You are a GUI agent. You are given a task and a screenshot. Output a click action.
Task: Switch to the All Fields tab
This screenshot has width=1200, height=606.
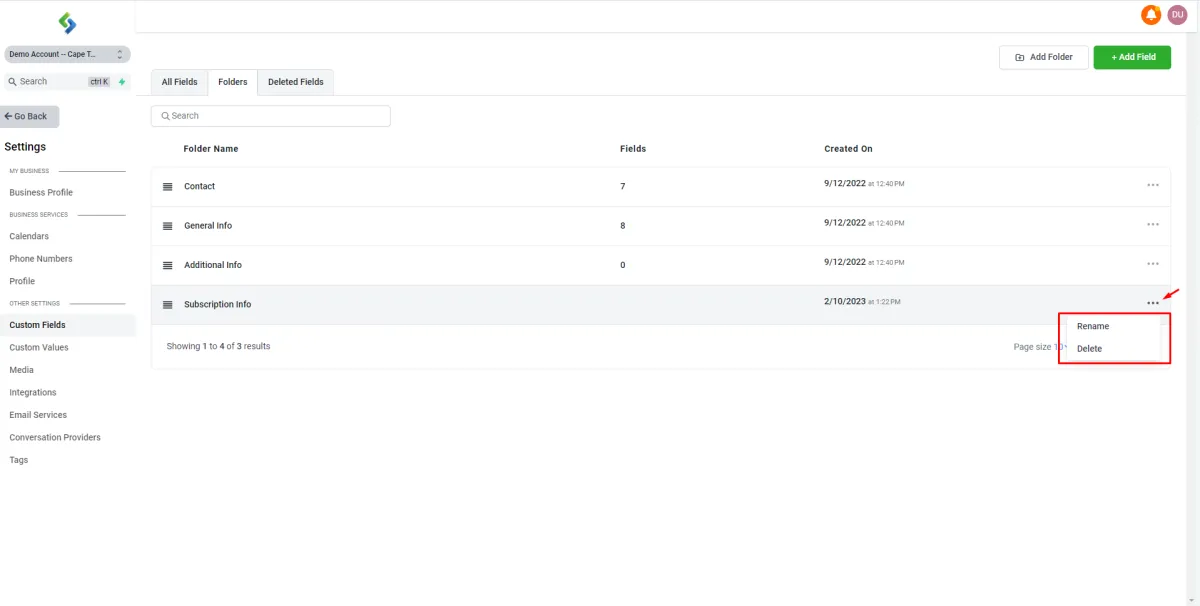pos(180,82)
